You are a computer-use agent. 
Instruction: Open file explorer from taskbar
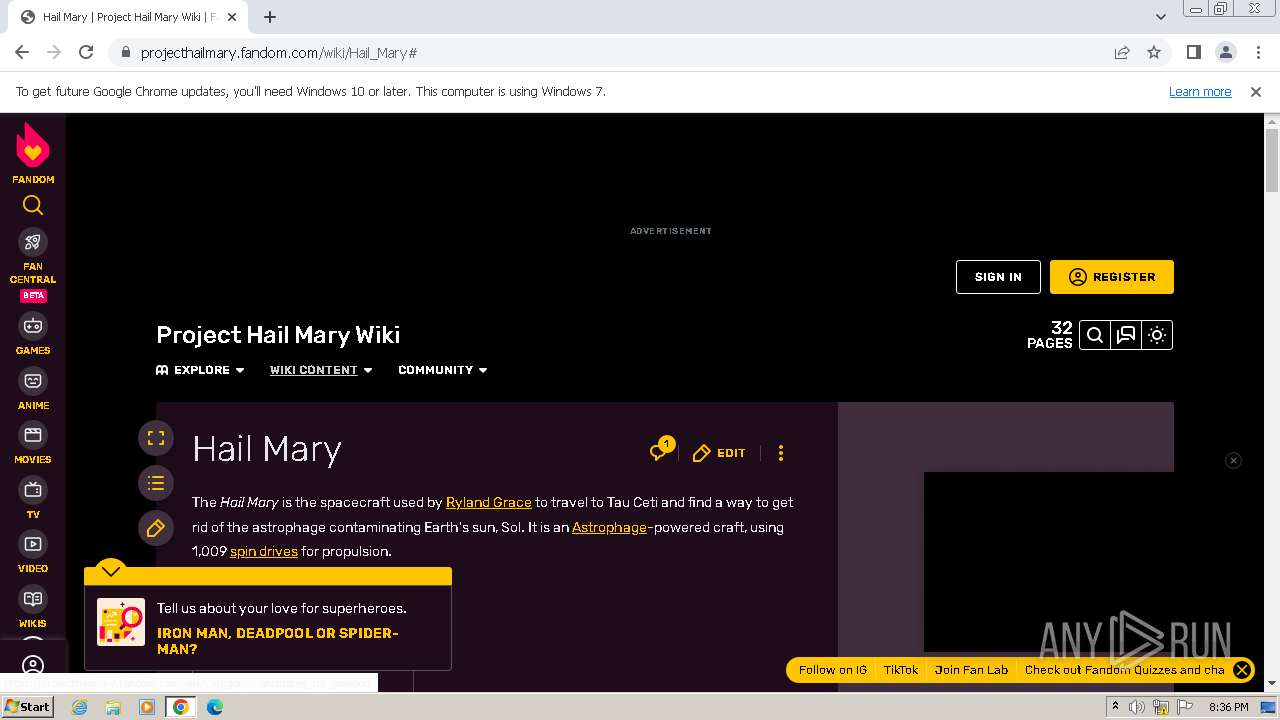[x=114, y=707]
